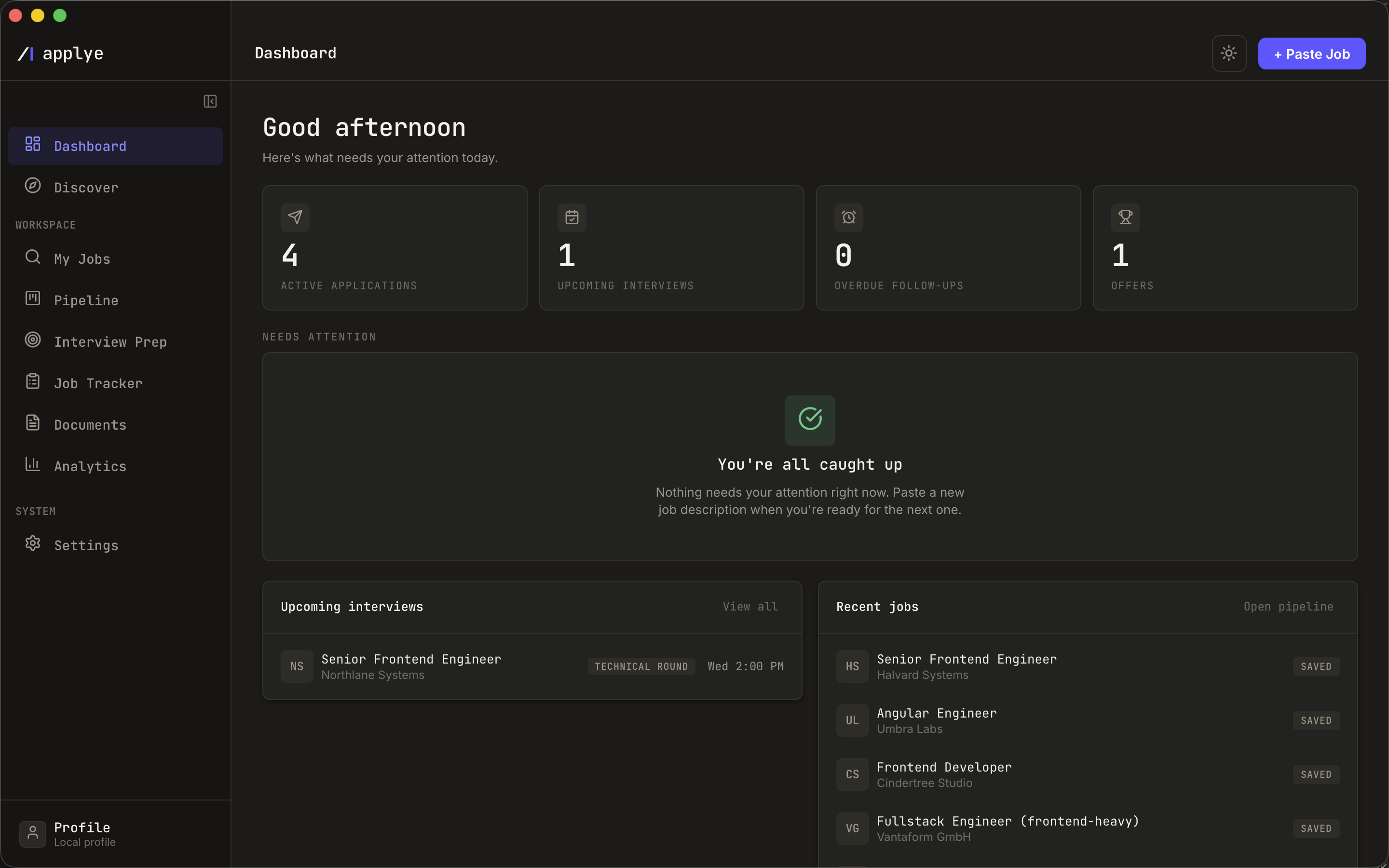Open the Documents section

[115, 424]
